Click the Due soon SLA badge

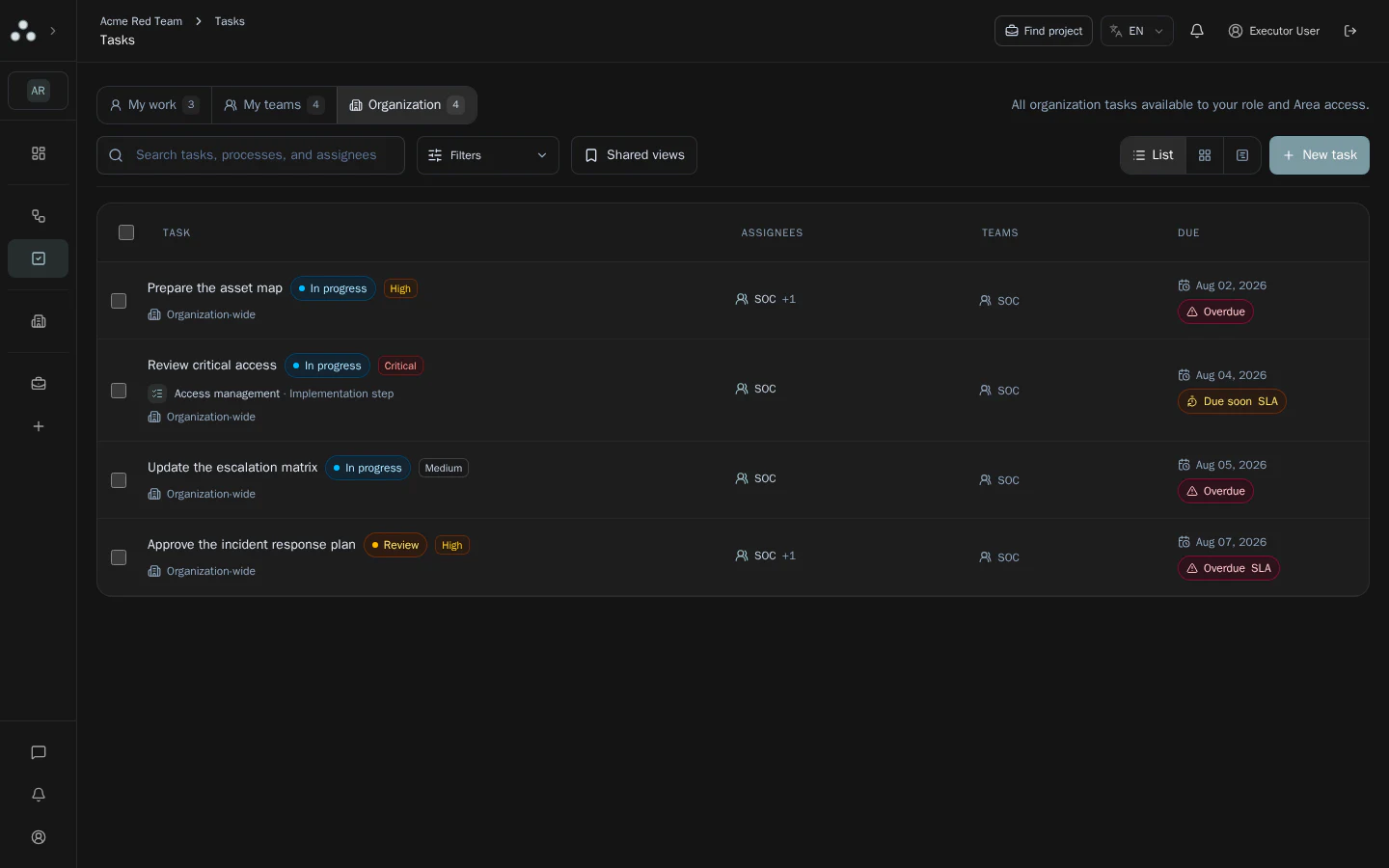click(x=1232, y=401)
